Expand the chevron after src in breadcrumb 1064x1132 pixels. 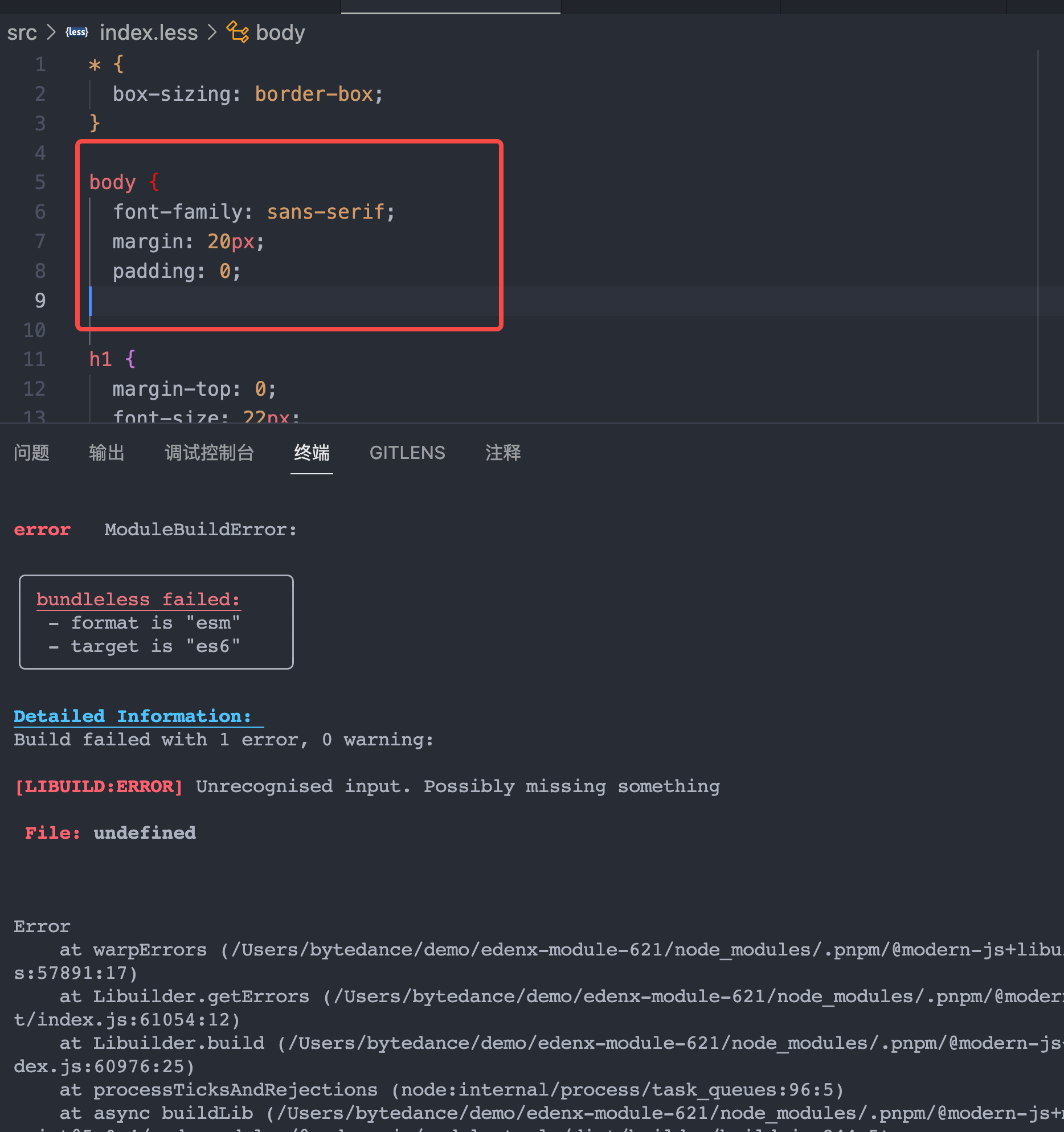pos(50,32)
